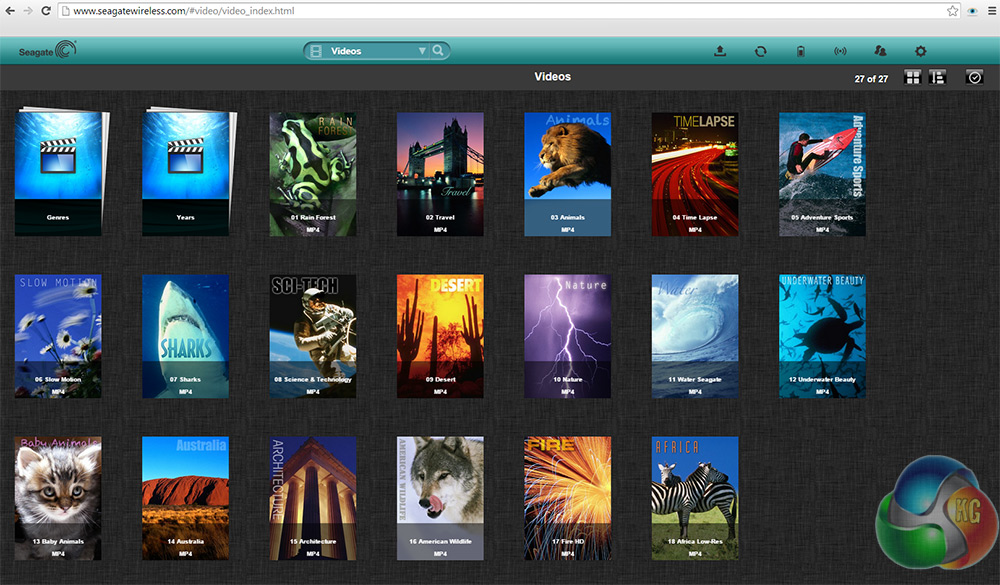Open the settings gear icon
Image resolution: width=1000 pixels, height=585 pixels.
(x=921, y=51)
